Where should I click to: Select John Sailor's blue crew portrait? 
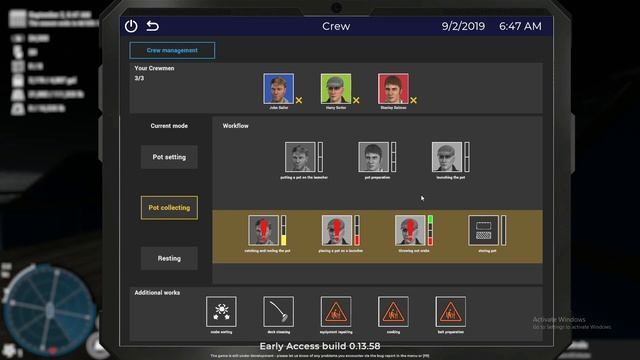click(278, 89)
